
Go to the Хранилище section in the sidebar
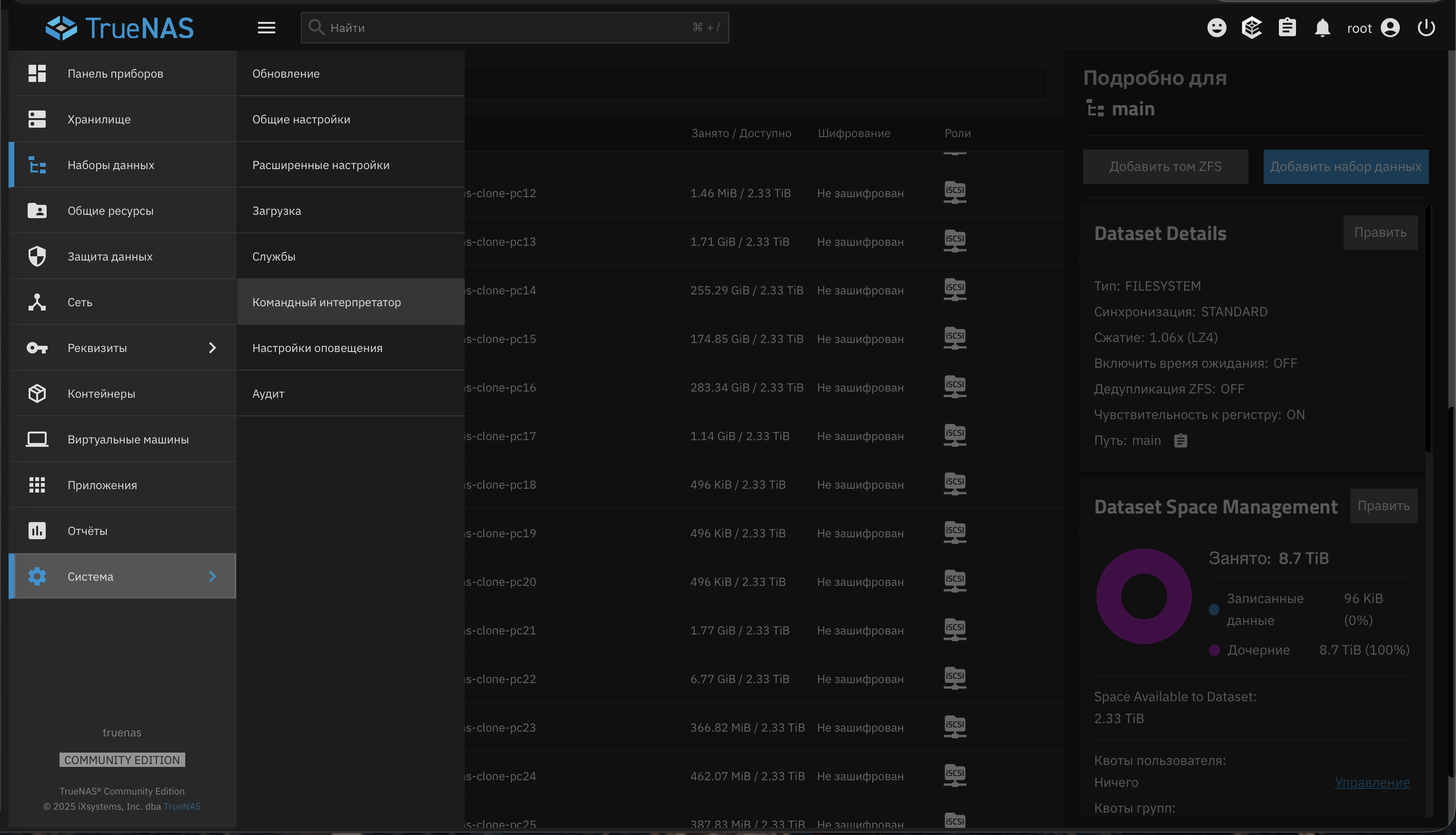coord(99,119)
